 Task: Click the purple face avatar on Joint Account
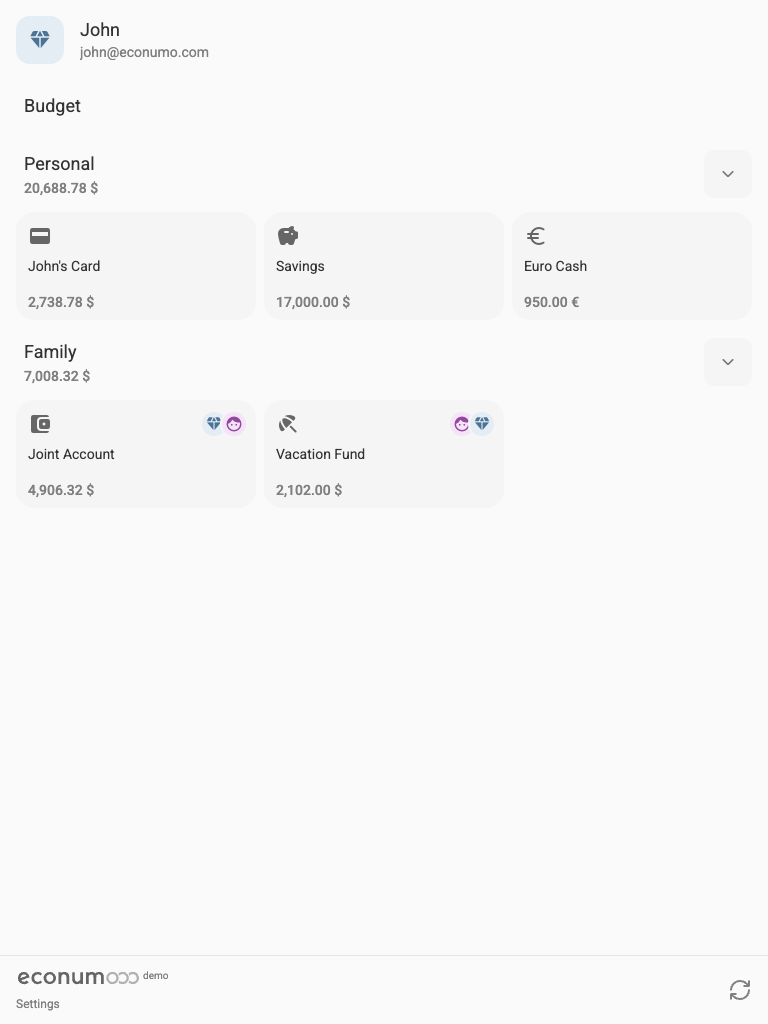click(234, 424)
